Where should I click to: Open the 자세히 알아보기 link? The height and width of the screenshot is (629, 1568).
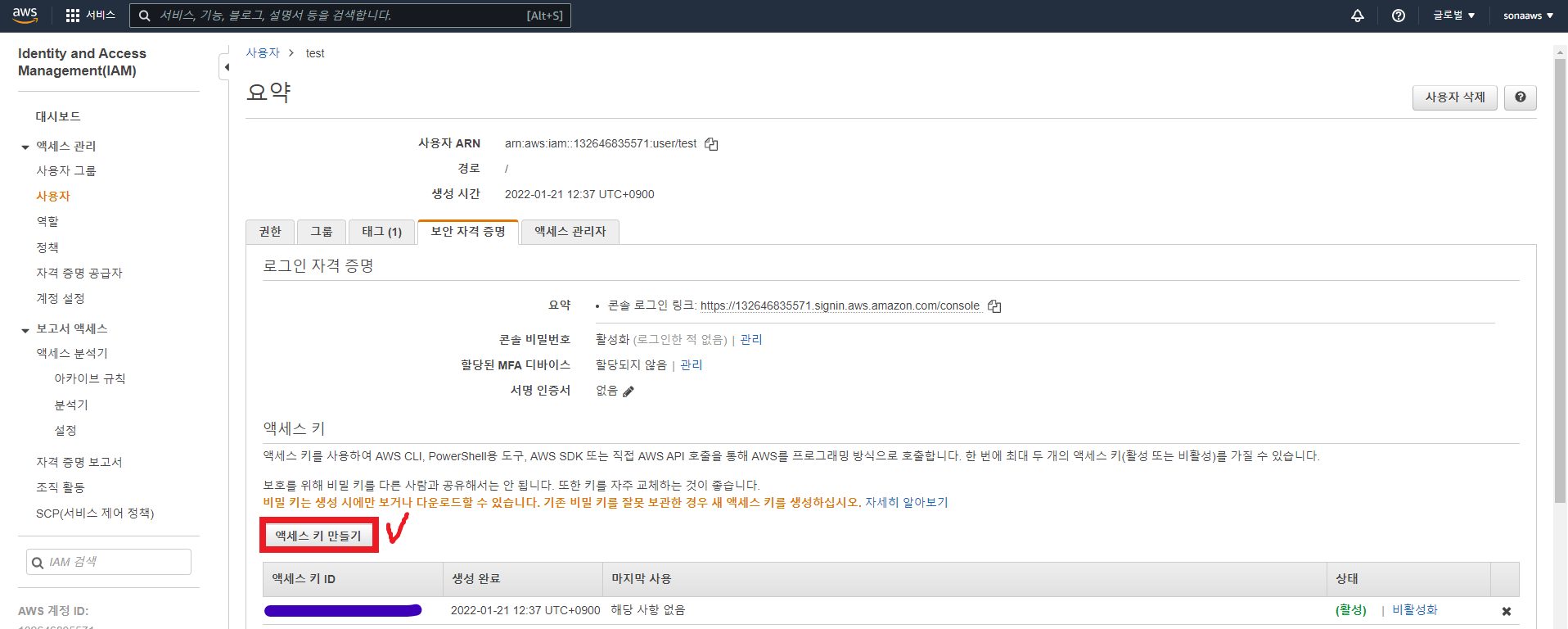[x=906, y=503]
